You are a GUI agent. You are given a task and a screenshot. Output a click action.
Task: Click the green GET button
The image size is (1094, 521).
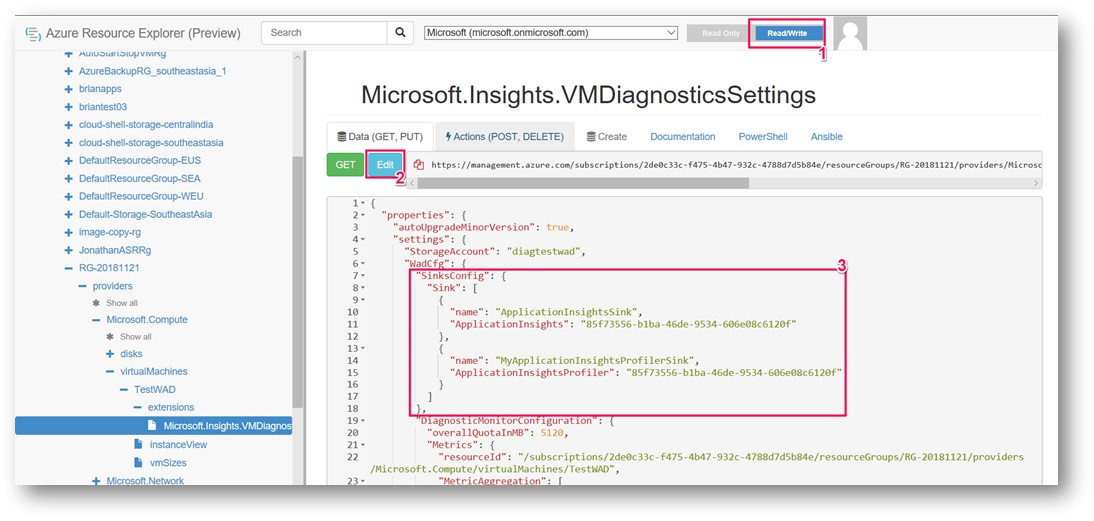point(345,165)
